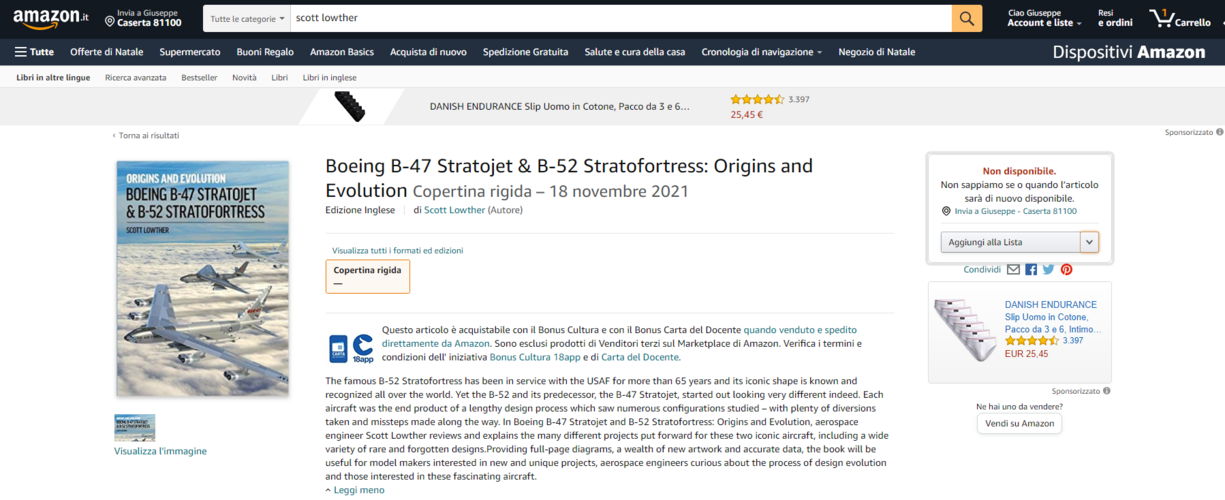The image size is (1225, 500).
Task: Open the Tutte le categorie search dropdown
Action: click(247, 18)
